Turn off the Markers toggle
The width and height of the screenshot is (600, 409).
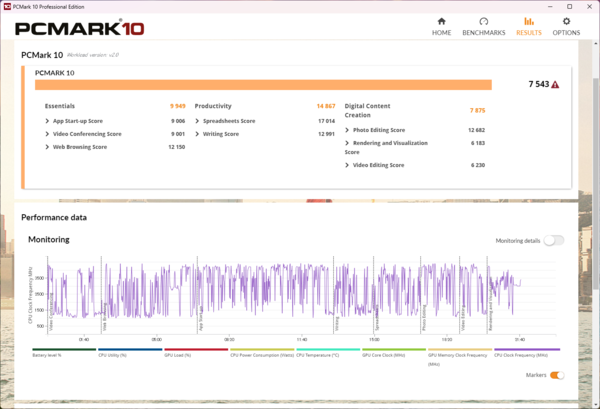coord(557,375)
